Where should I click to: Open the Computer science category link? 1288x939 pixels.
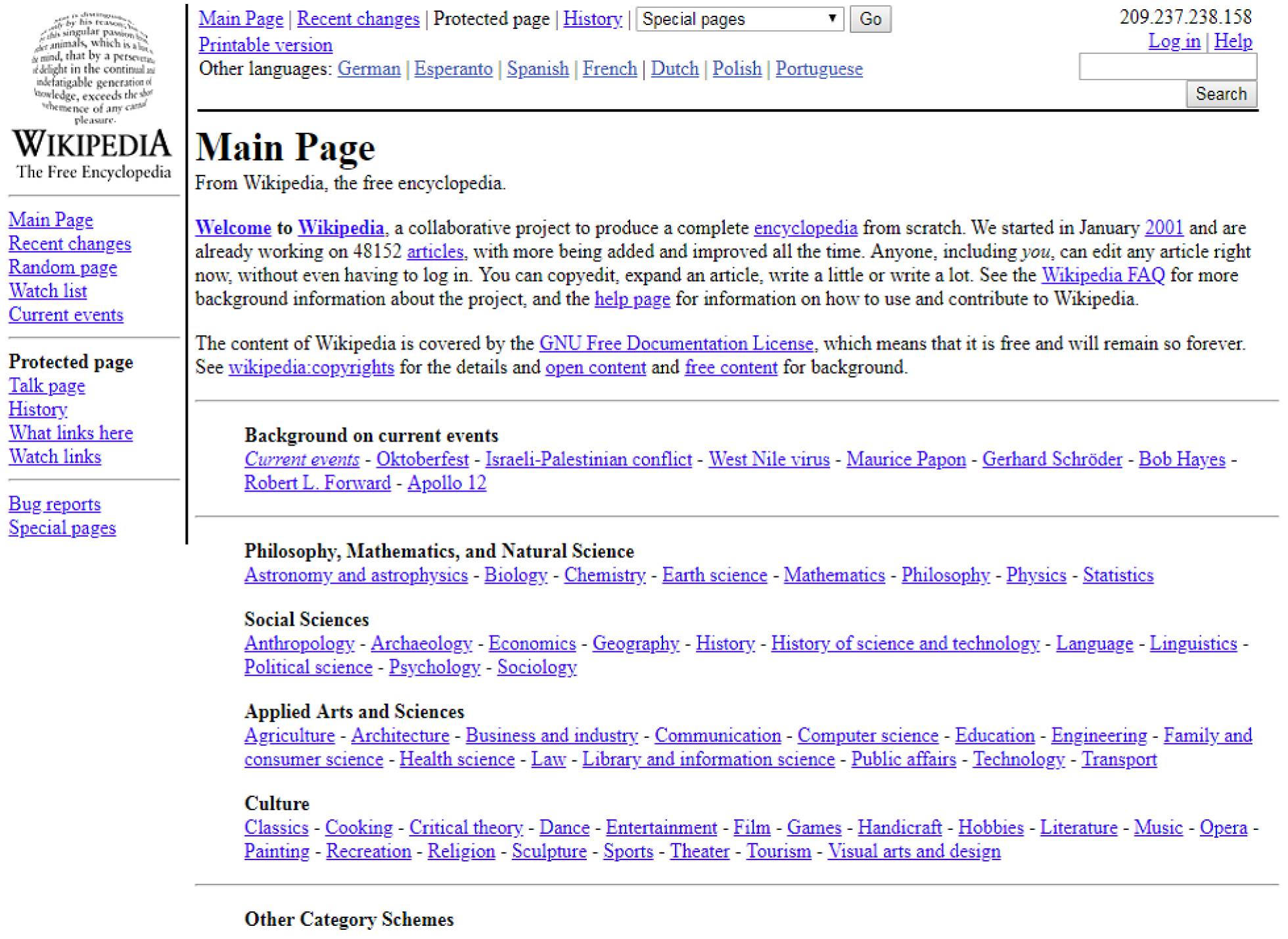(x=869, y=735)
